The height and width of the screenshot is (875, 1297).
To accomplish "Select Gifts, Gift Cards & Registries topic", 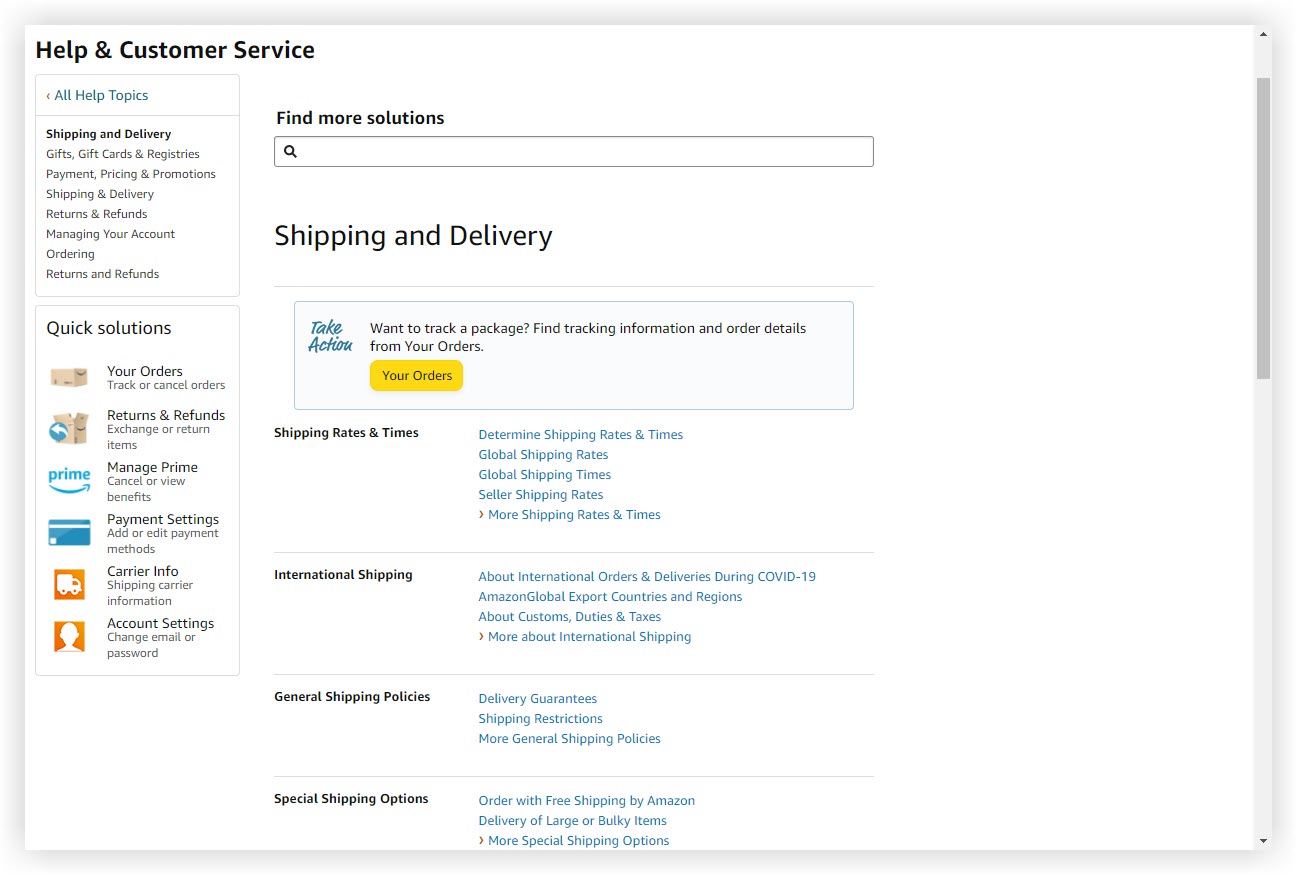I will (x=123, y=154).
